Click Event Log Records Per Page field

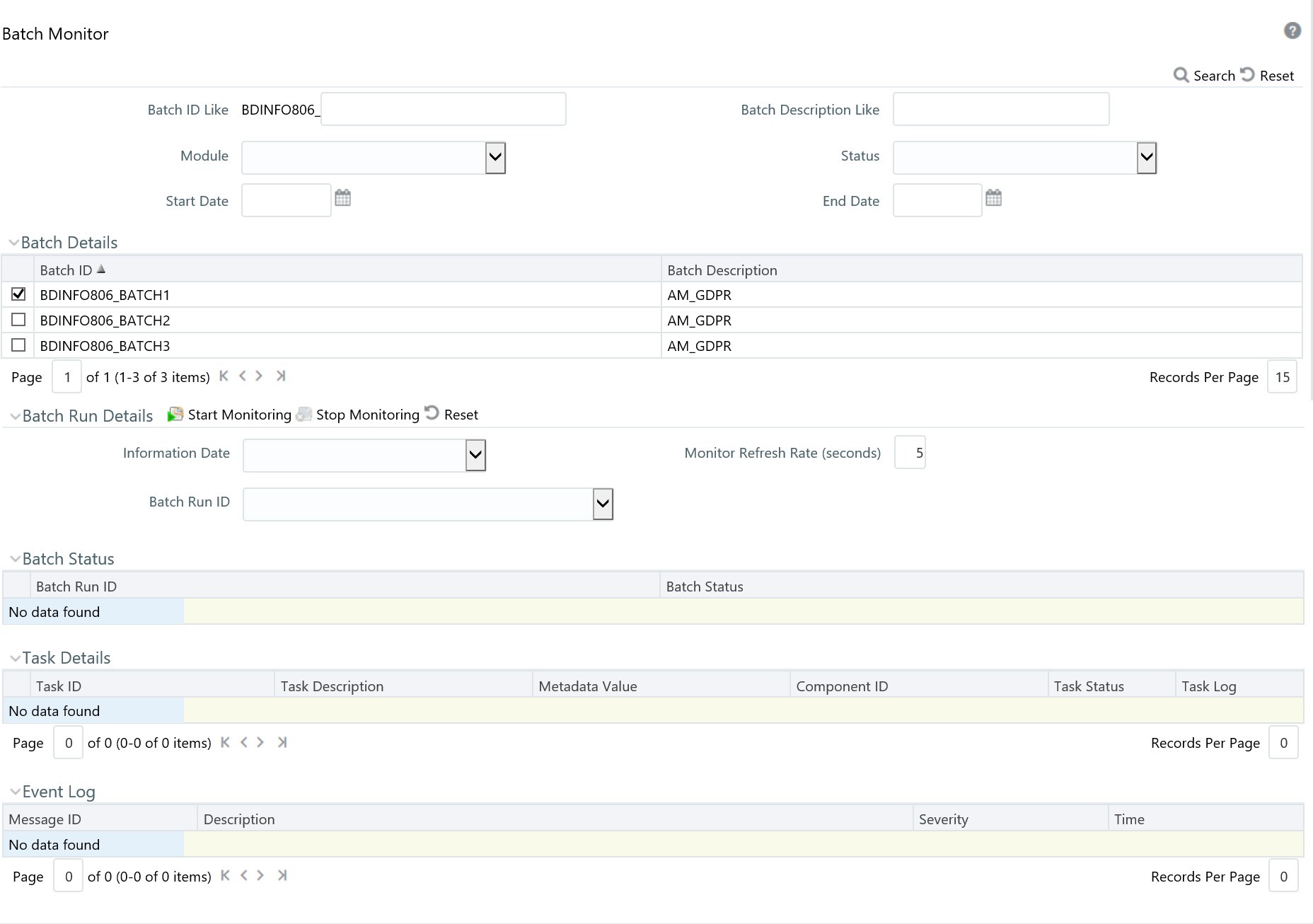click(x=1283, y=876)
